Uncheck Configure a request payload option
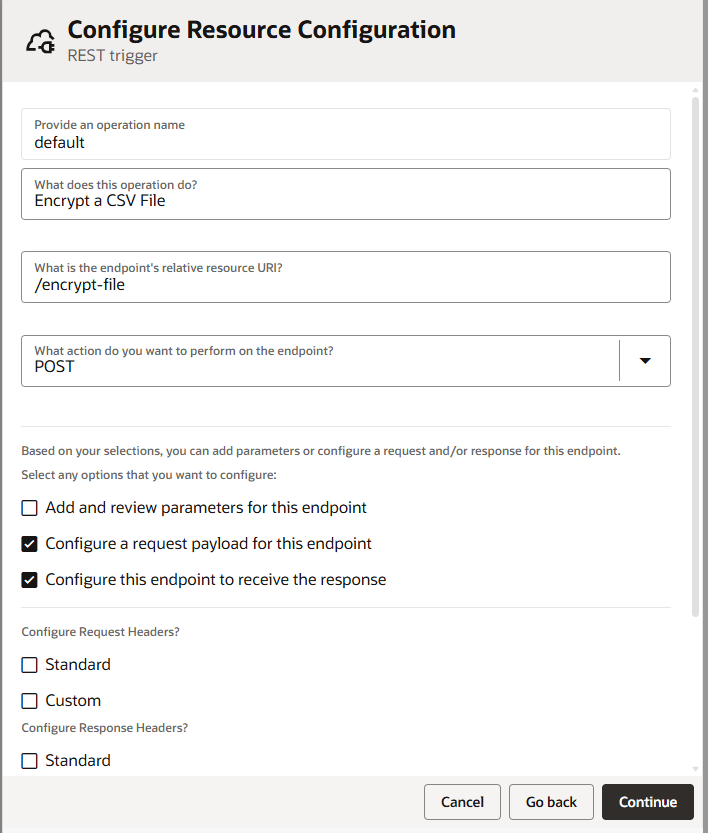Screen dimensions: 708x833 pyautogui.click(x=30, y=544)
